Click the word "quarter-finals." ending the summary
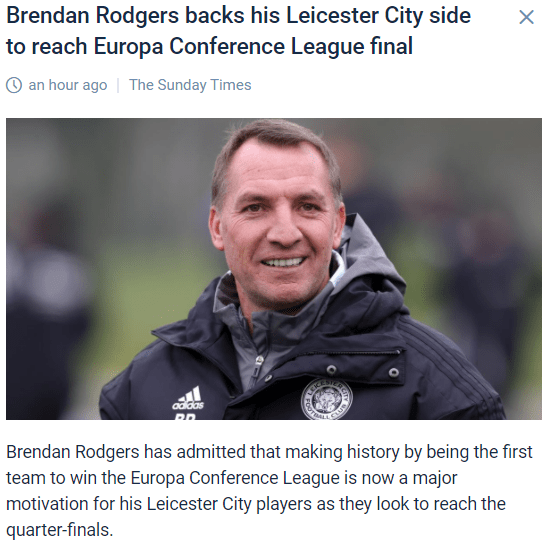The image size is (547, 548). tap(60, 530)
